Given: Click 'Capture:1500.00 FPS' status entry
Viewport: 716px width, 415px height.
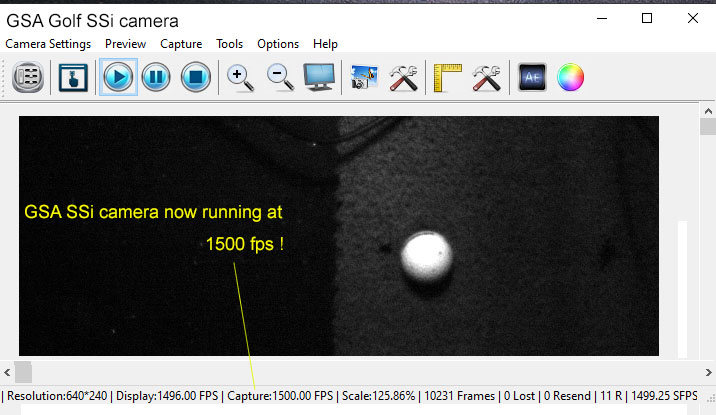Looking at the screenshot, I should (x=280, y=396).
